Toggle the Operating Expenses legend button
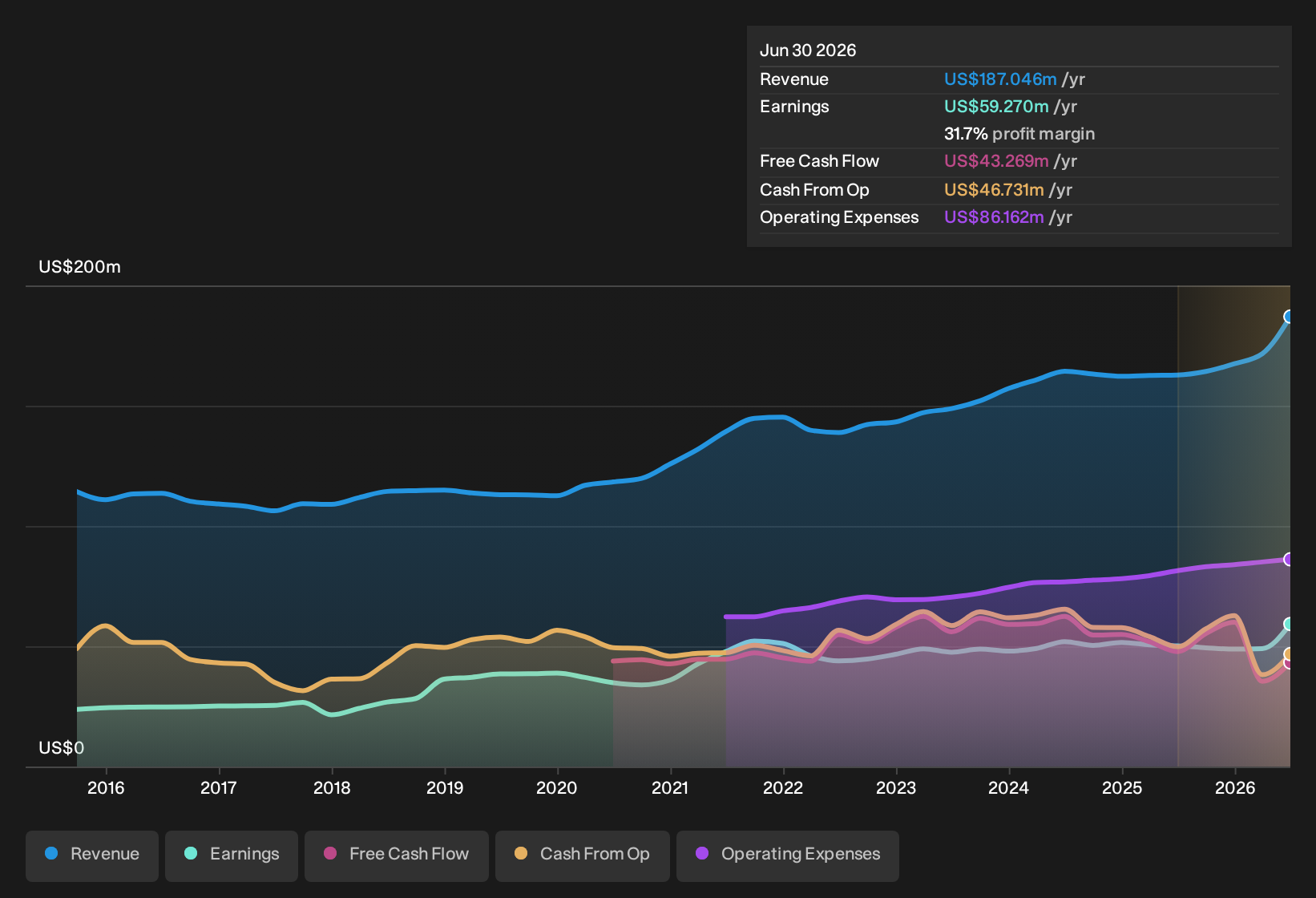1316x898 pixels. [788, 855]
